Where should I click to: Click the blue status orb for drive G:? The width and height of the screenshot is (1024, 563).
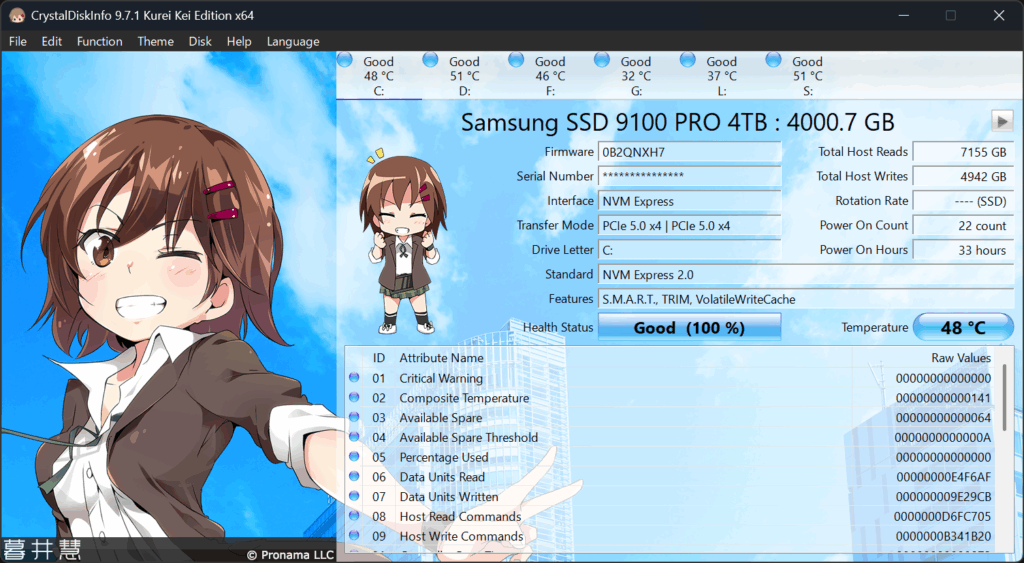(601, 59)
